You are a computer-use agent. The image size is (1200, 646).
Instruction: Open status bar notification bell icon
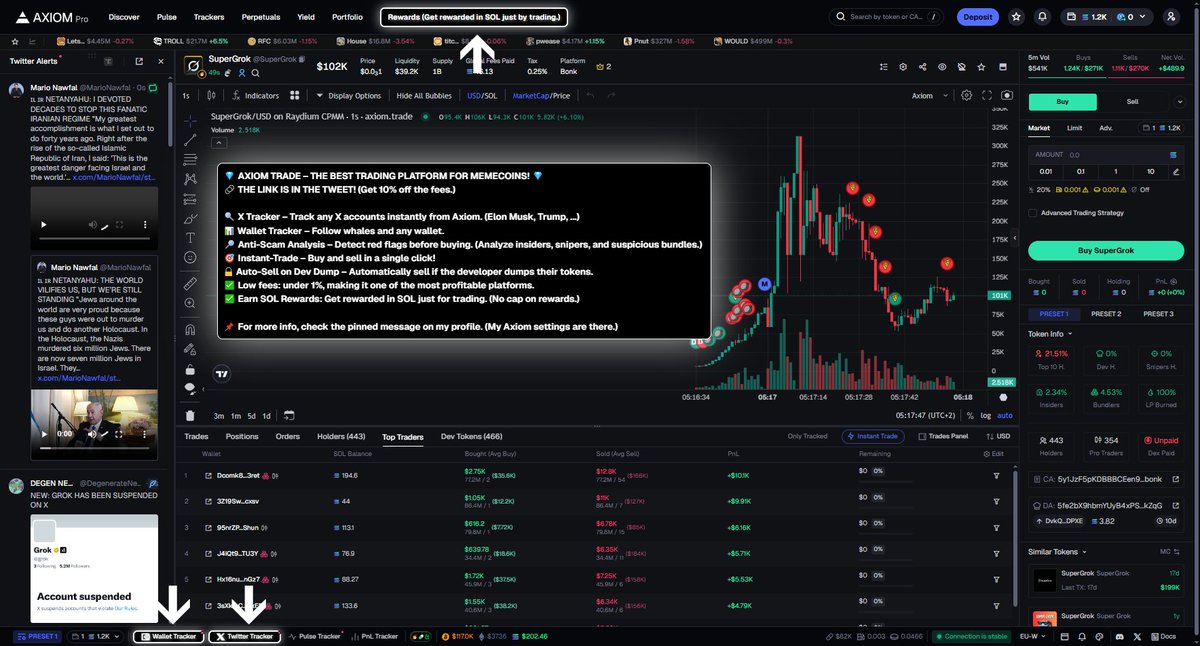(1081, 636)
